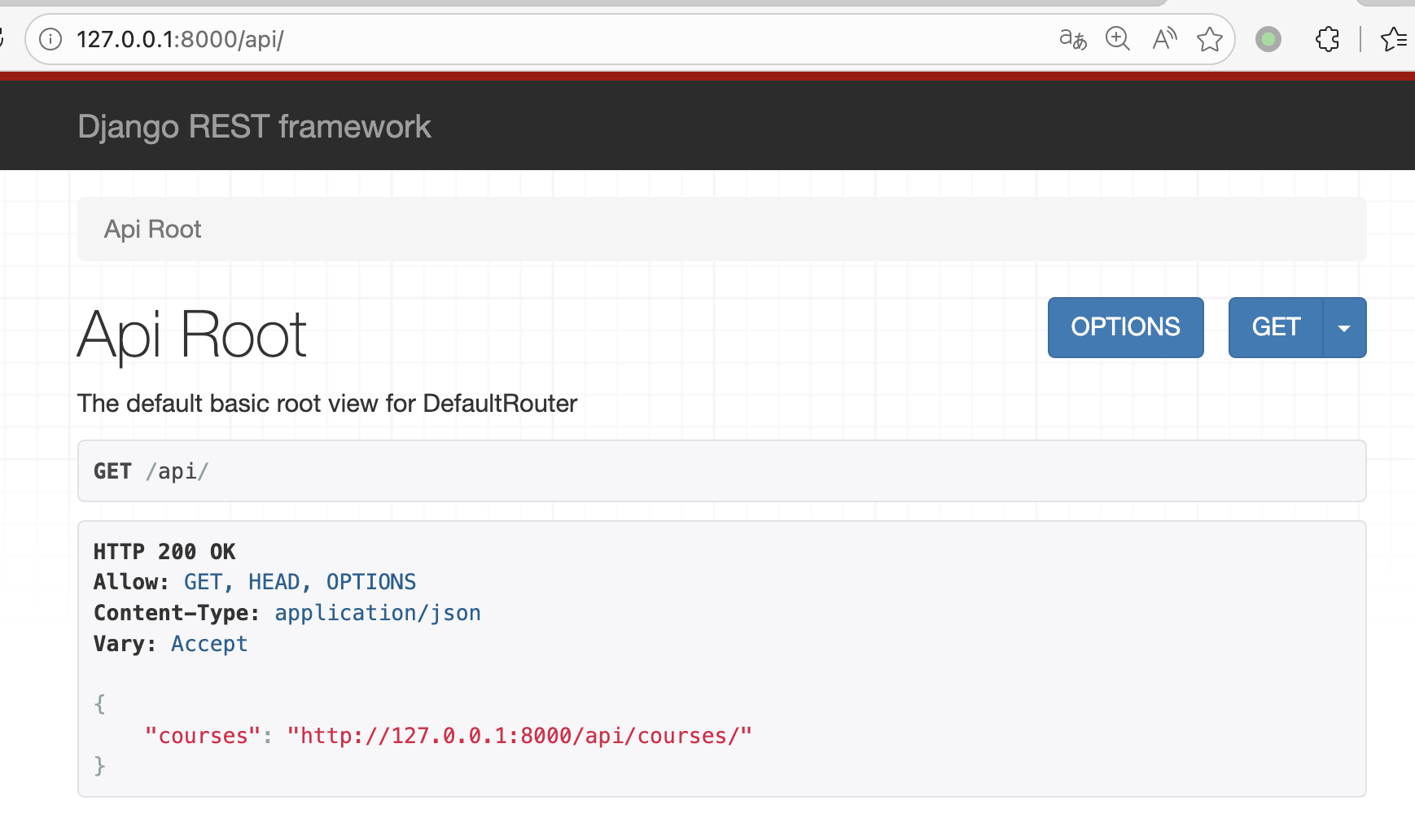Bookmark this page with the star icon
This screenshot has height=840, width=1415.
tap(1210, 39)
